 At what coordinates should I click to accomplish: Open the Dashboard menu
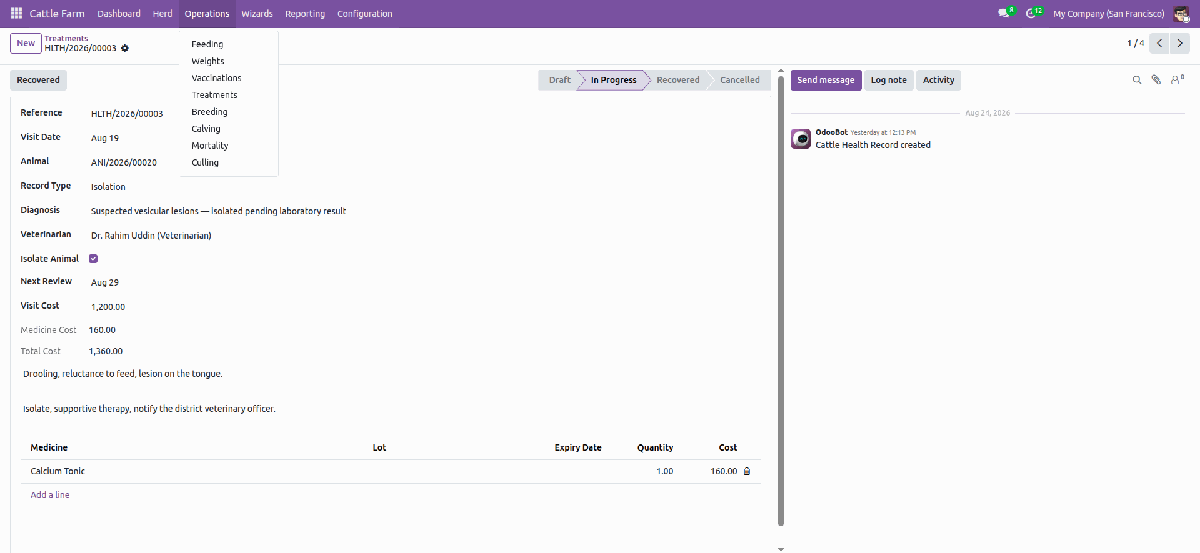(119, 14)
